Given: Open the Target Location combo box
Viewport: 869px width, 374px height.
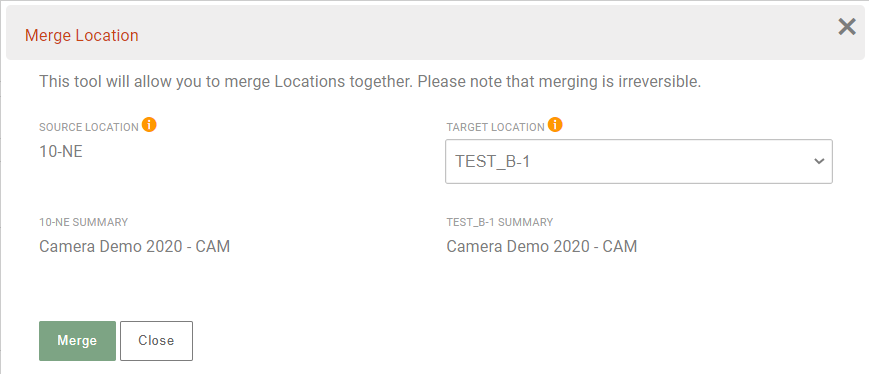Looking at the screenshot, I should click(638, 161).
